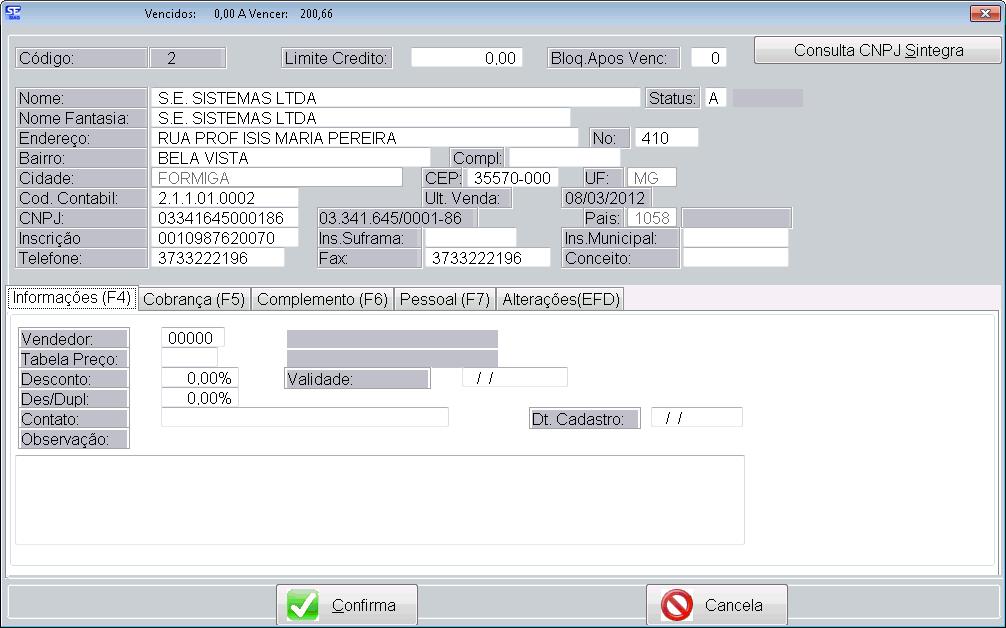Focus the Limite Credito value field
The height and width of the screenshot is (628, 1006).
(465, 58)
